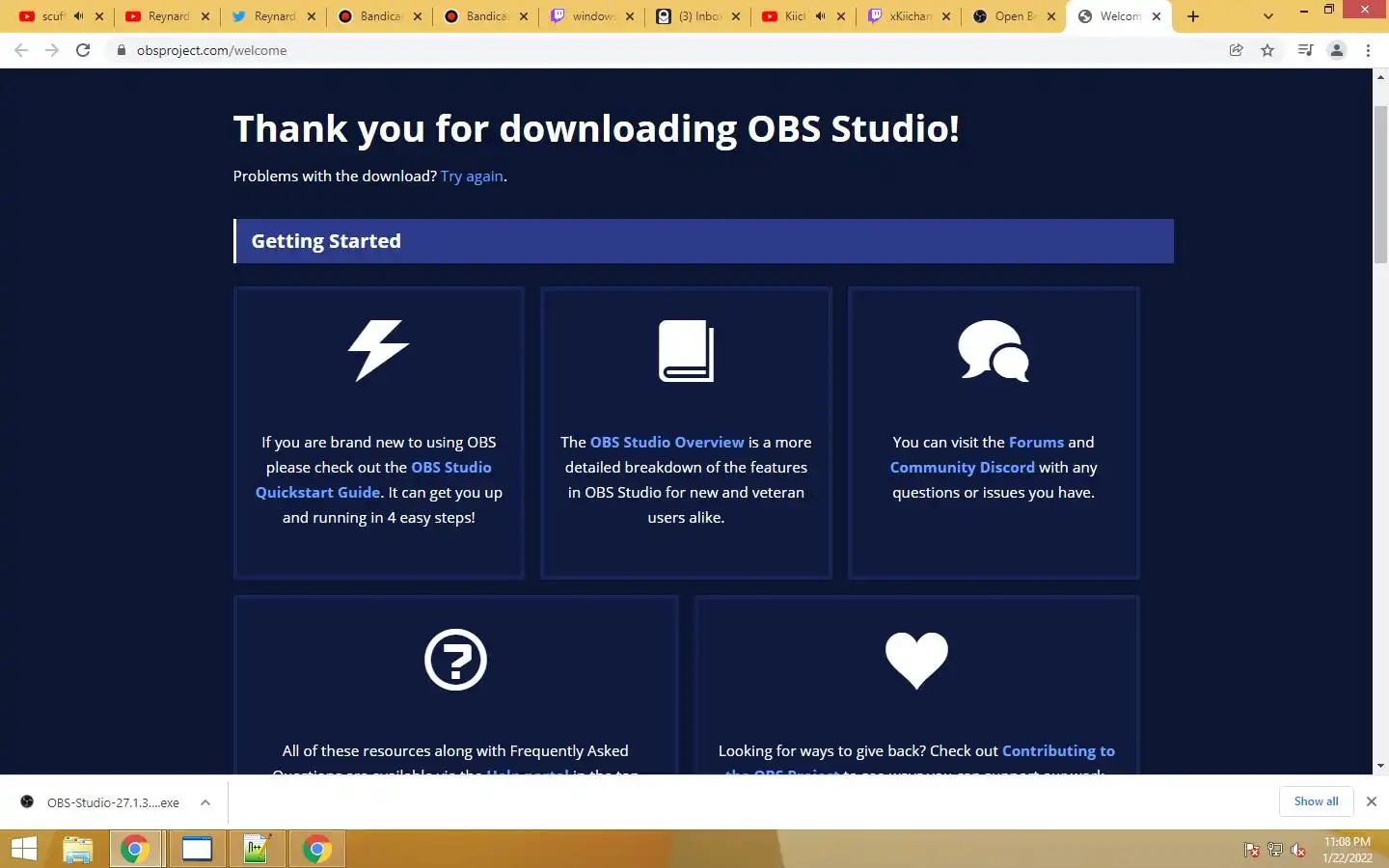
Task: Click the share page icon in address bar
Action: 1236,50
